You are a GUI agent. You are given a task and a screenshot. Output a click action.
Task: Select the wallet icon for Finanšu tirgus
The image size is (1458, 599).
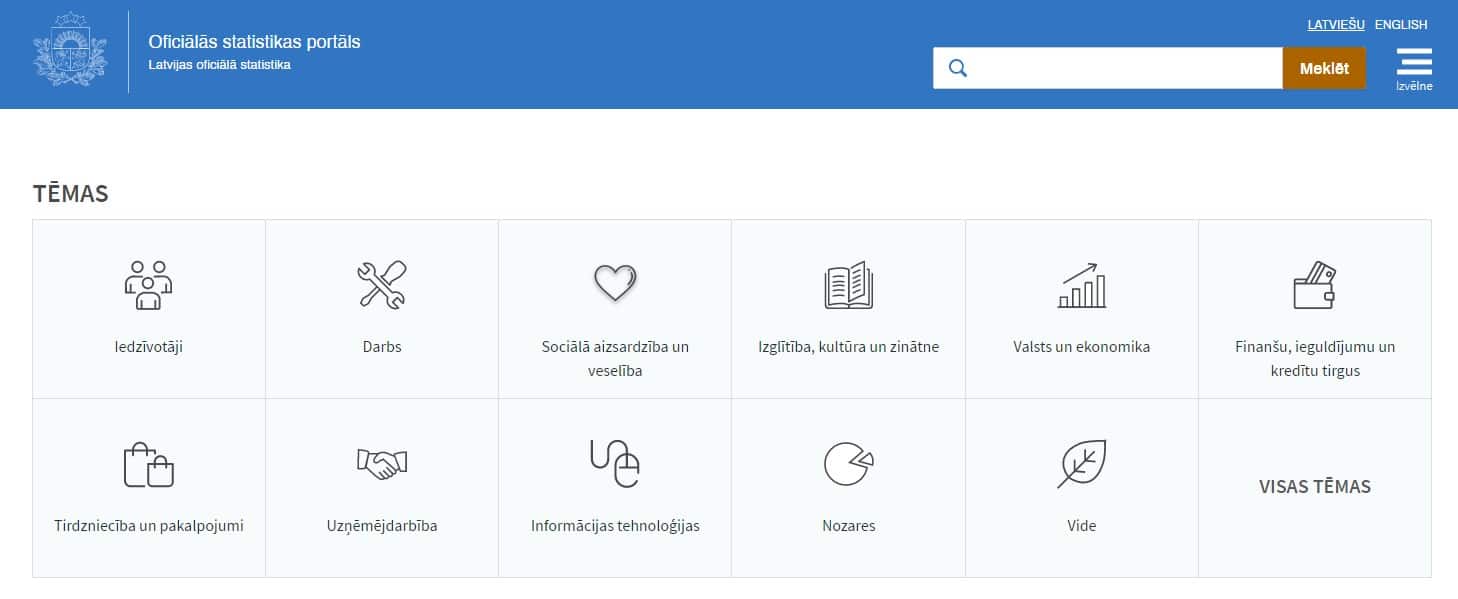click(1315, 284)
